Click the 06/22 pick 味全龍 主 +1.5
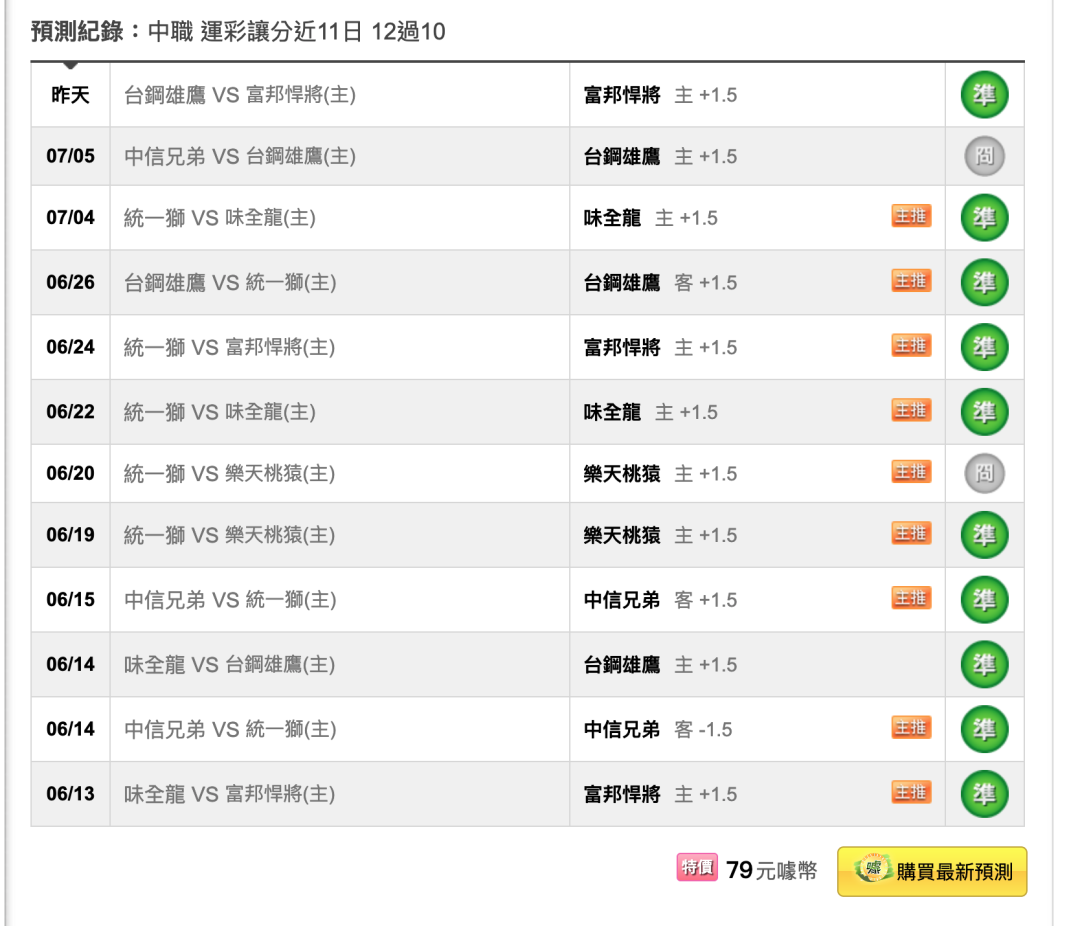The image size is (1080, 926). pyautogui.click(x=650, y=412)
